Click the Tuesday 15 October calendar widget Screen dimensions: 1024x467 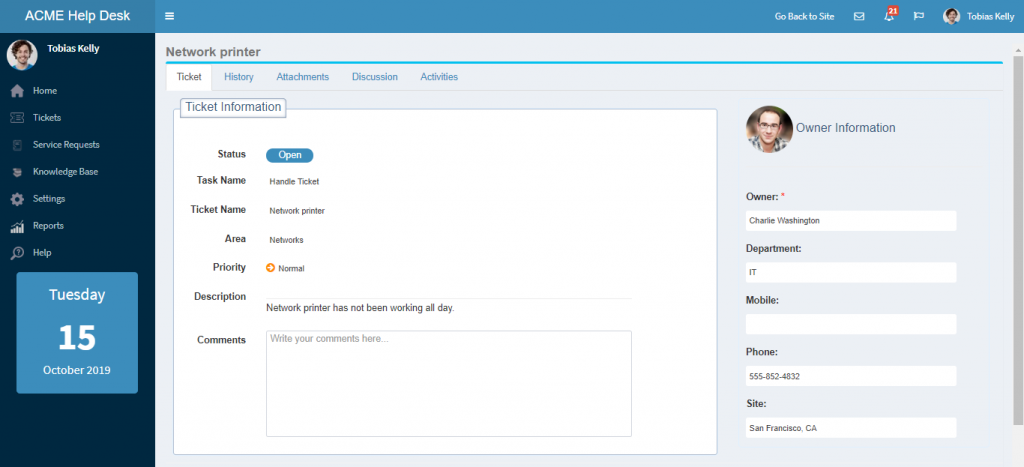pyautogui.click(x=77, y=332)
